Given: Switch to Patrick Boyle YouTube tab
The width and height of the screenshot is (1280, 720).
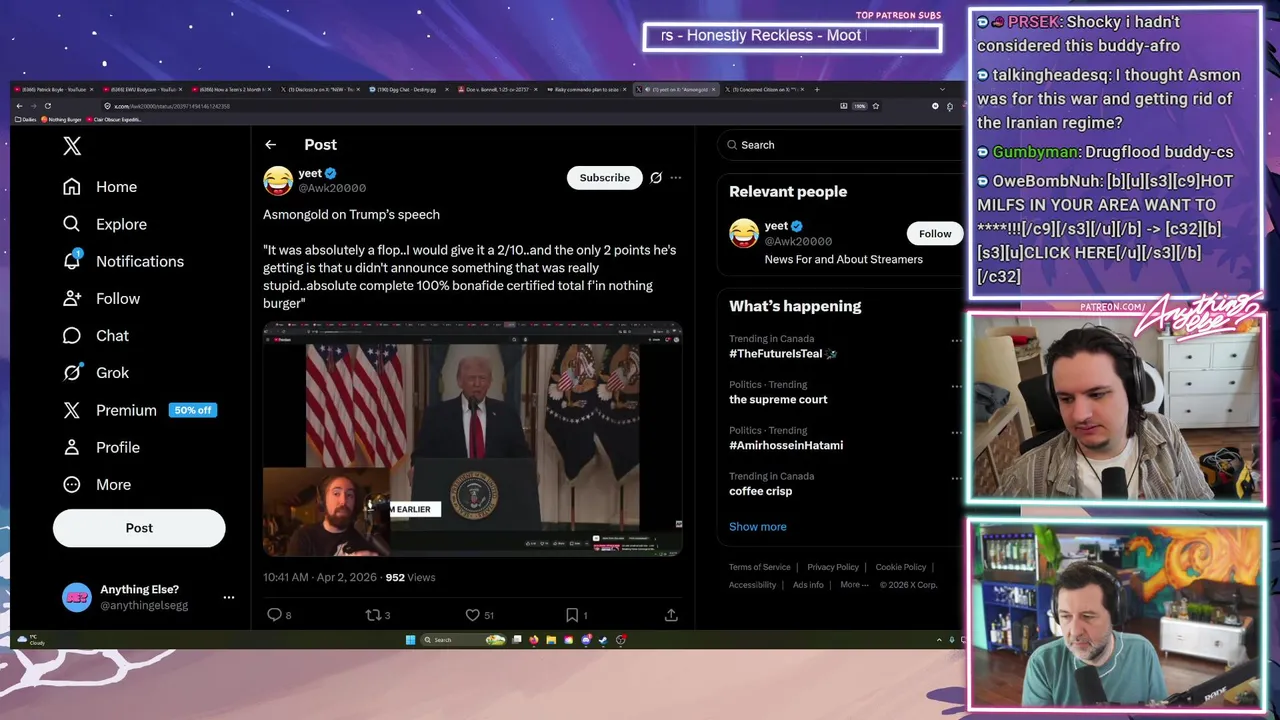Looking at the screenshot, I should (x=54, y=90).
